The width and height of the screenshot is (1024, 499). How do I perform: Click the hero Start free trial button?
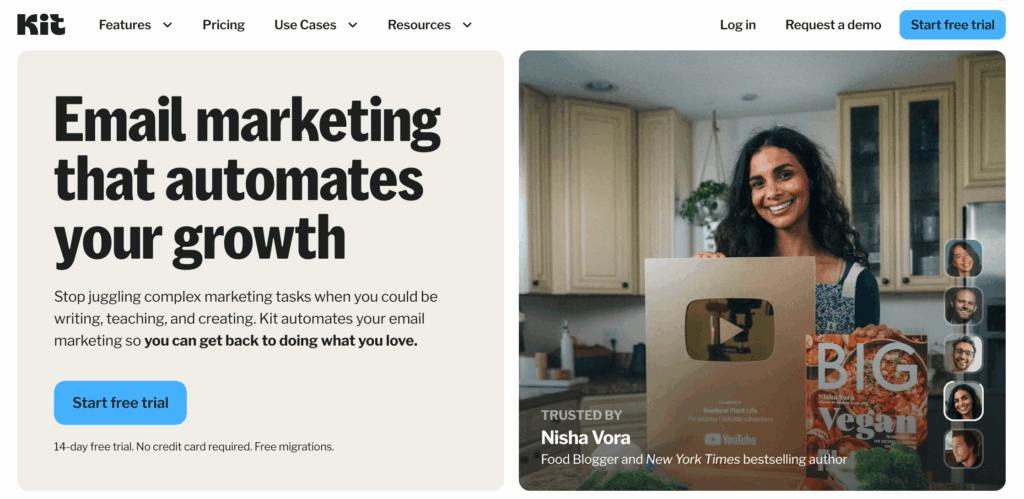click(120, 403)
